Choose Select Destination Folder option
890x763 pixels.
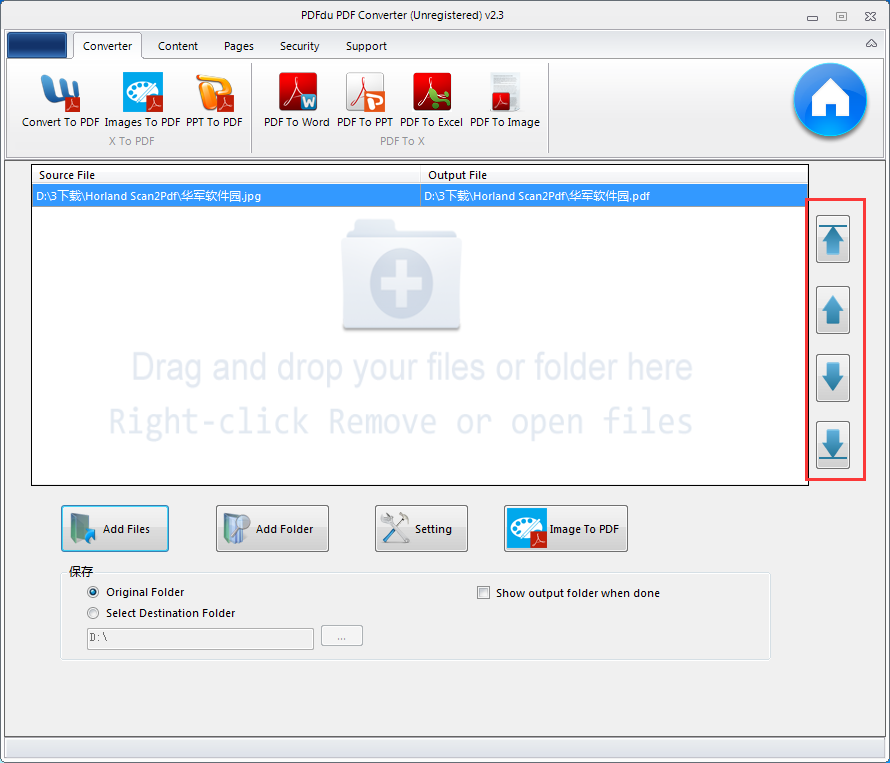pos(93,613)
